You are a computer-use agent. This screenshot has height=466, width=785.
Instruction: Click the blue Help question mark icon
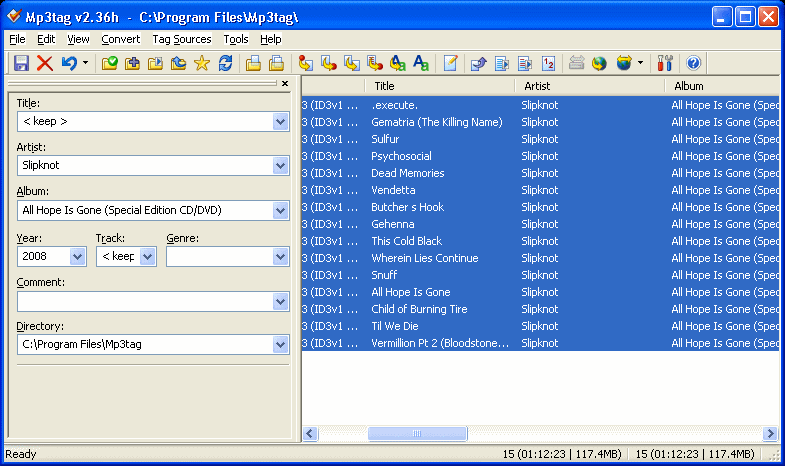pyautogui.click(x=693, y=63)
